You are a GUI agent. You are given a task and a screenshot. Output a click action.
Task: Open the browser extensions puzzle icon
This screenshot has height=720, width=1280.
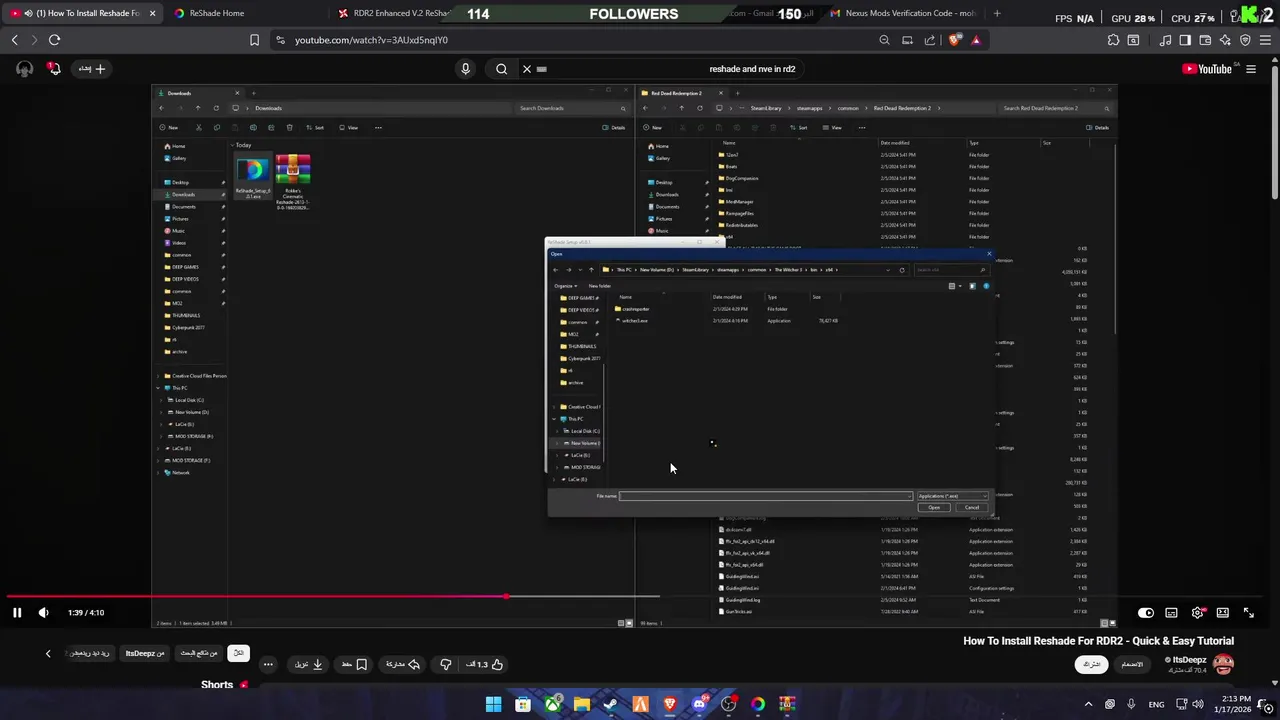click(1113, 40)
